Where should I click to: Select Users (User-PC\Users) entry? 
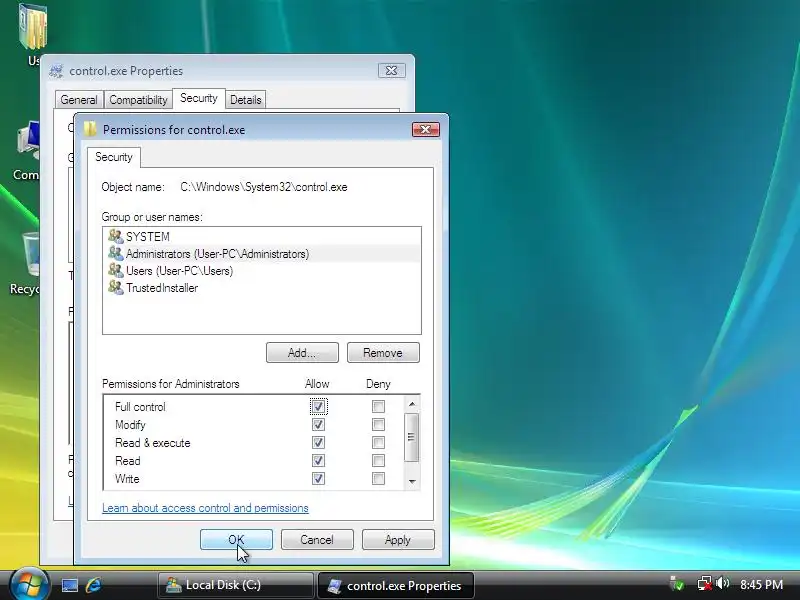262,270
